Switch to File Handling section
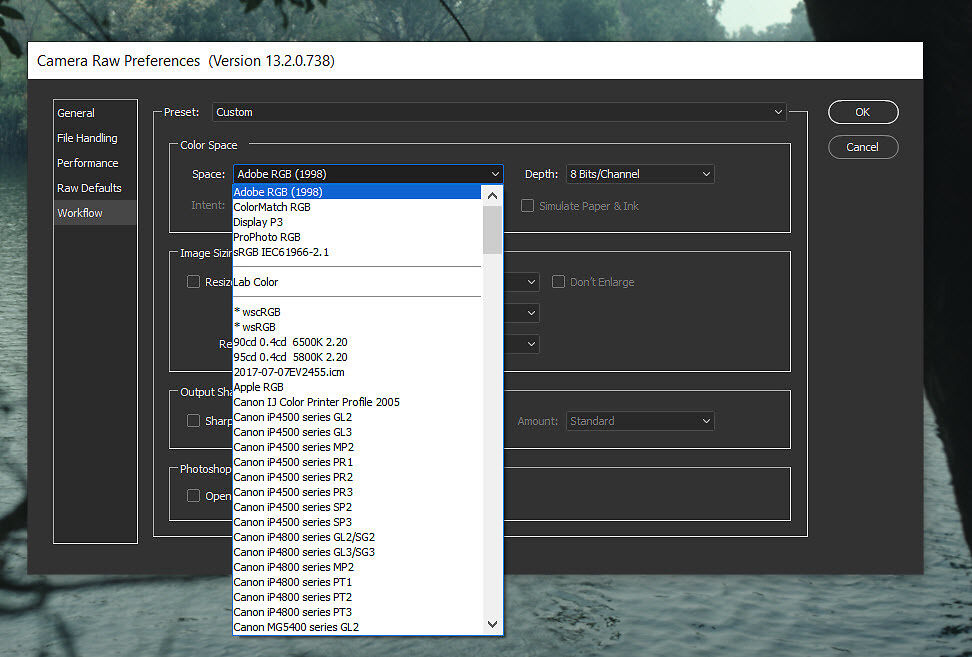This screenshot has width=972, height=657. [x=87, y=138]
